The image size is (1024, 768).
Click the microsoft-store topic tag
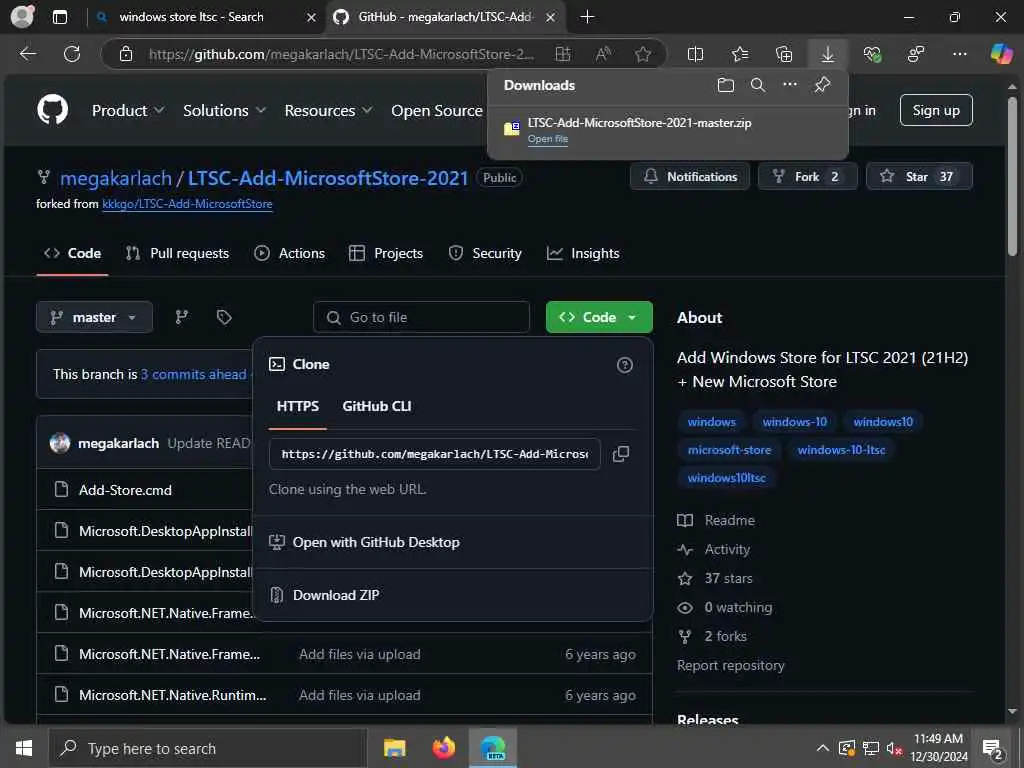click(729, 450)
